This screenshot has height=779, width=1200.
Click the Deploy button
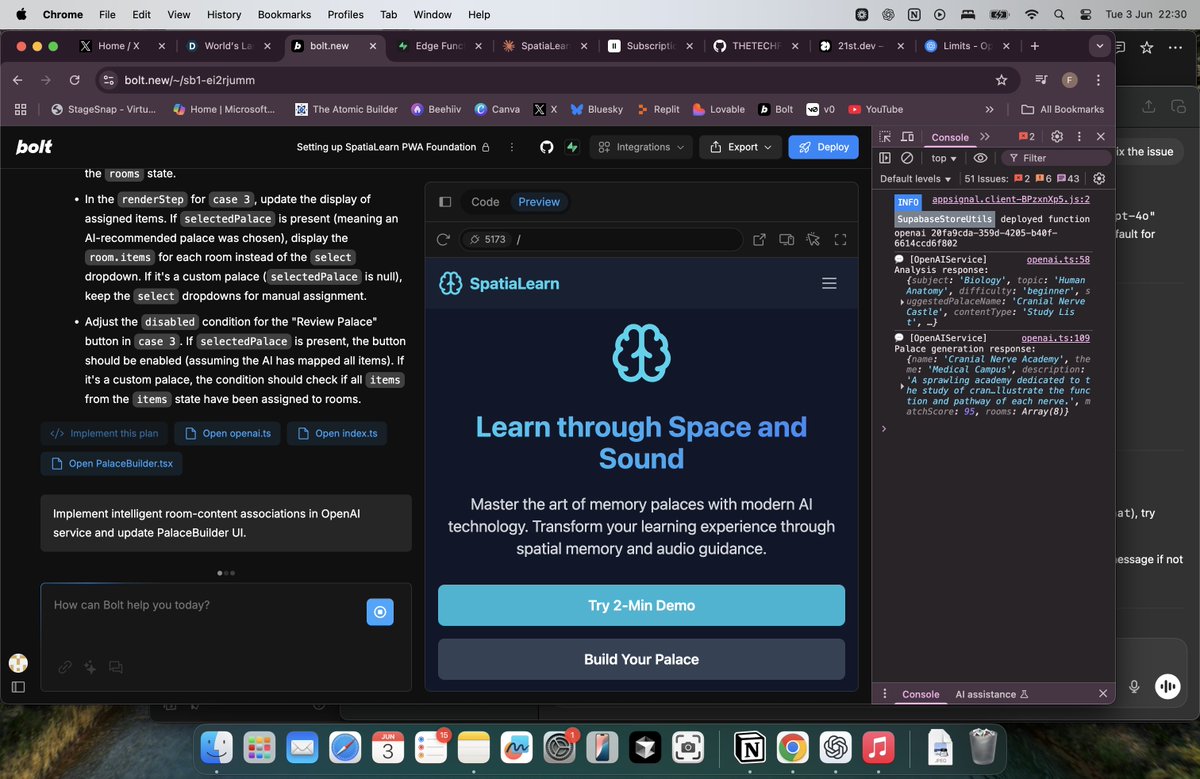[x=824, y=147]
